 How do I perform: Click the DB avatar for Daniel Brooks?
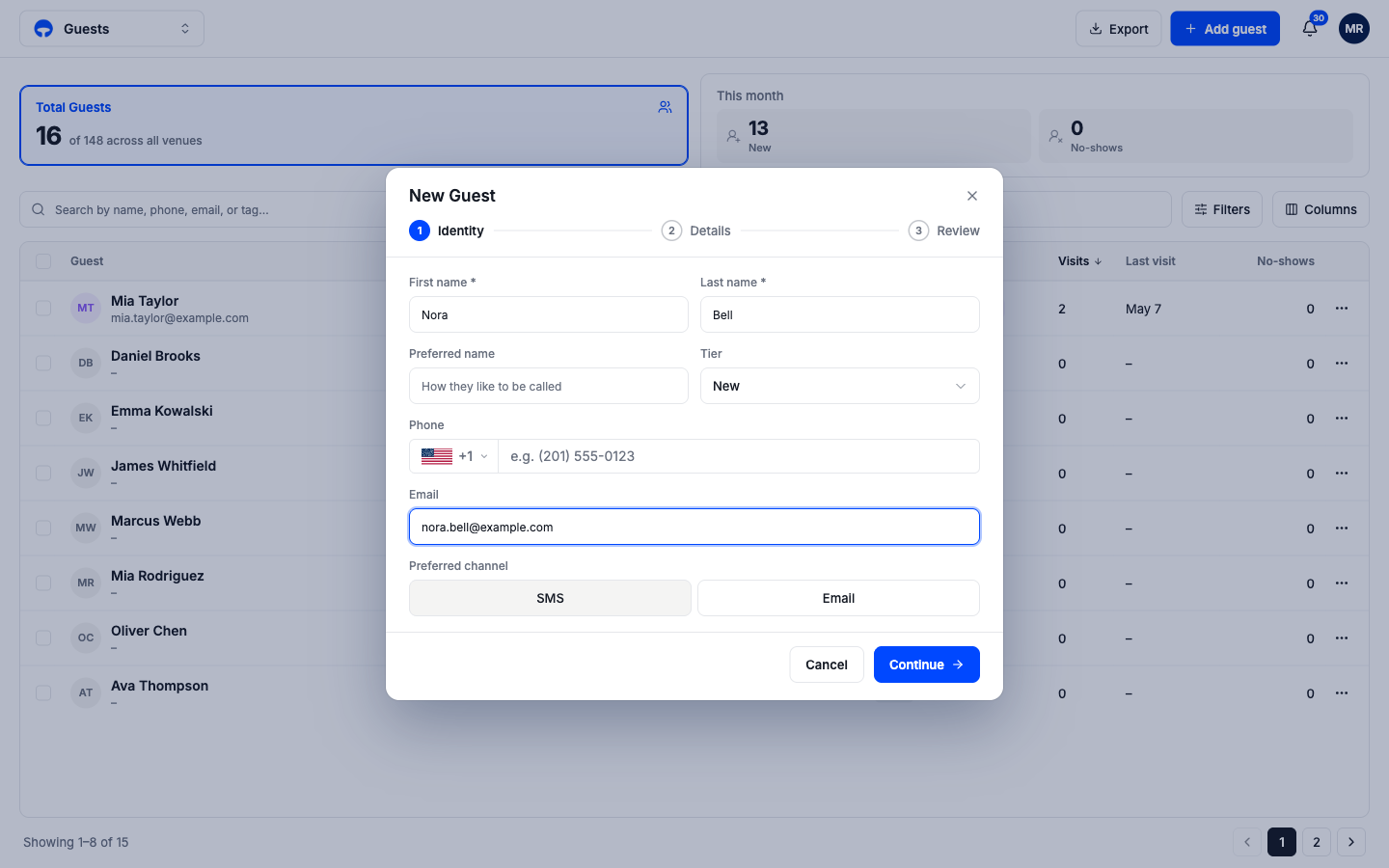tap(86, 364)
